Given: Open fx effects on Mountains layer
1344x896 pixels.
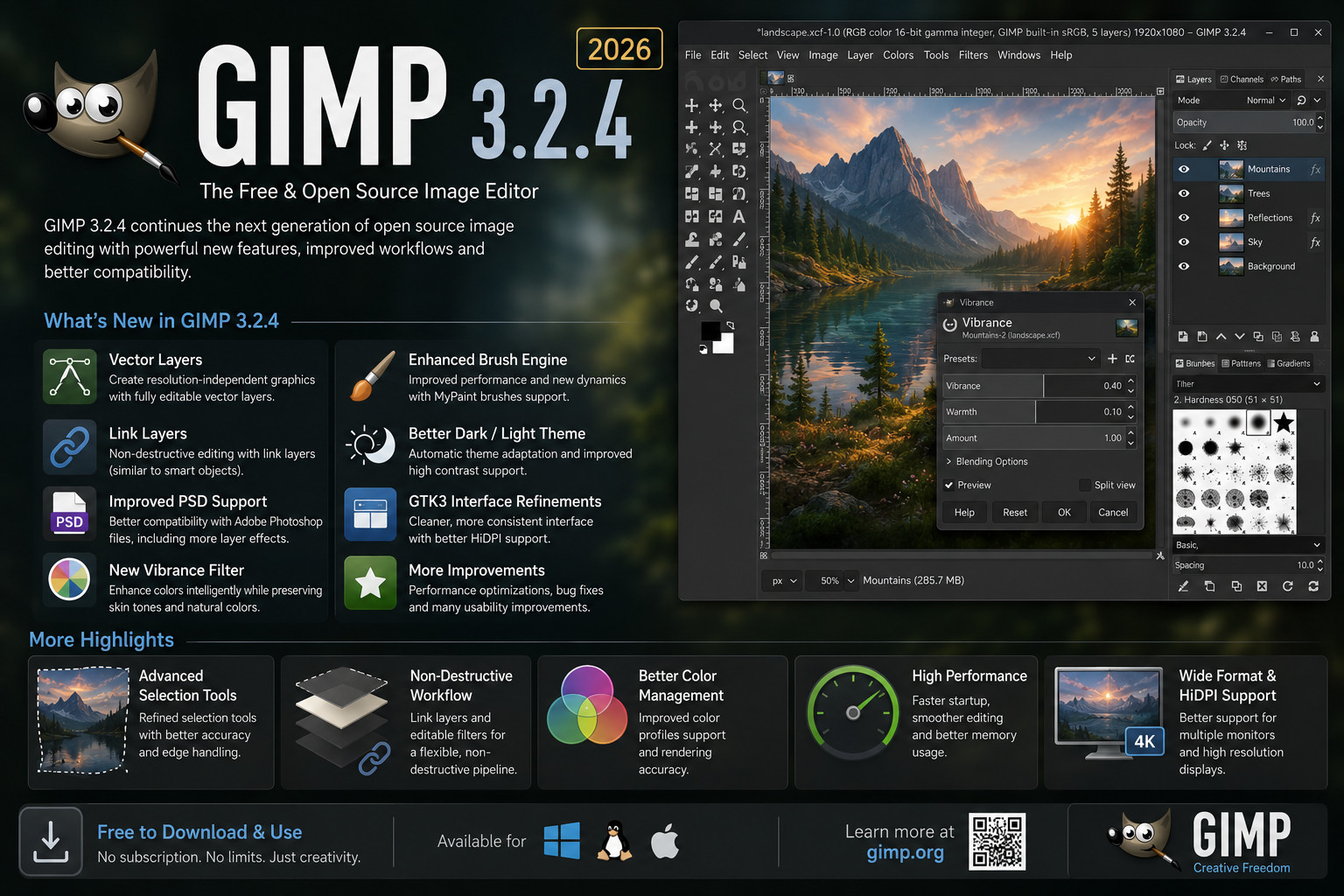Looking at the screenshot, I should (x=1315, y=170).
